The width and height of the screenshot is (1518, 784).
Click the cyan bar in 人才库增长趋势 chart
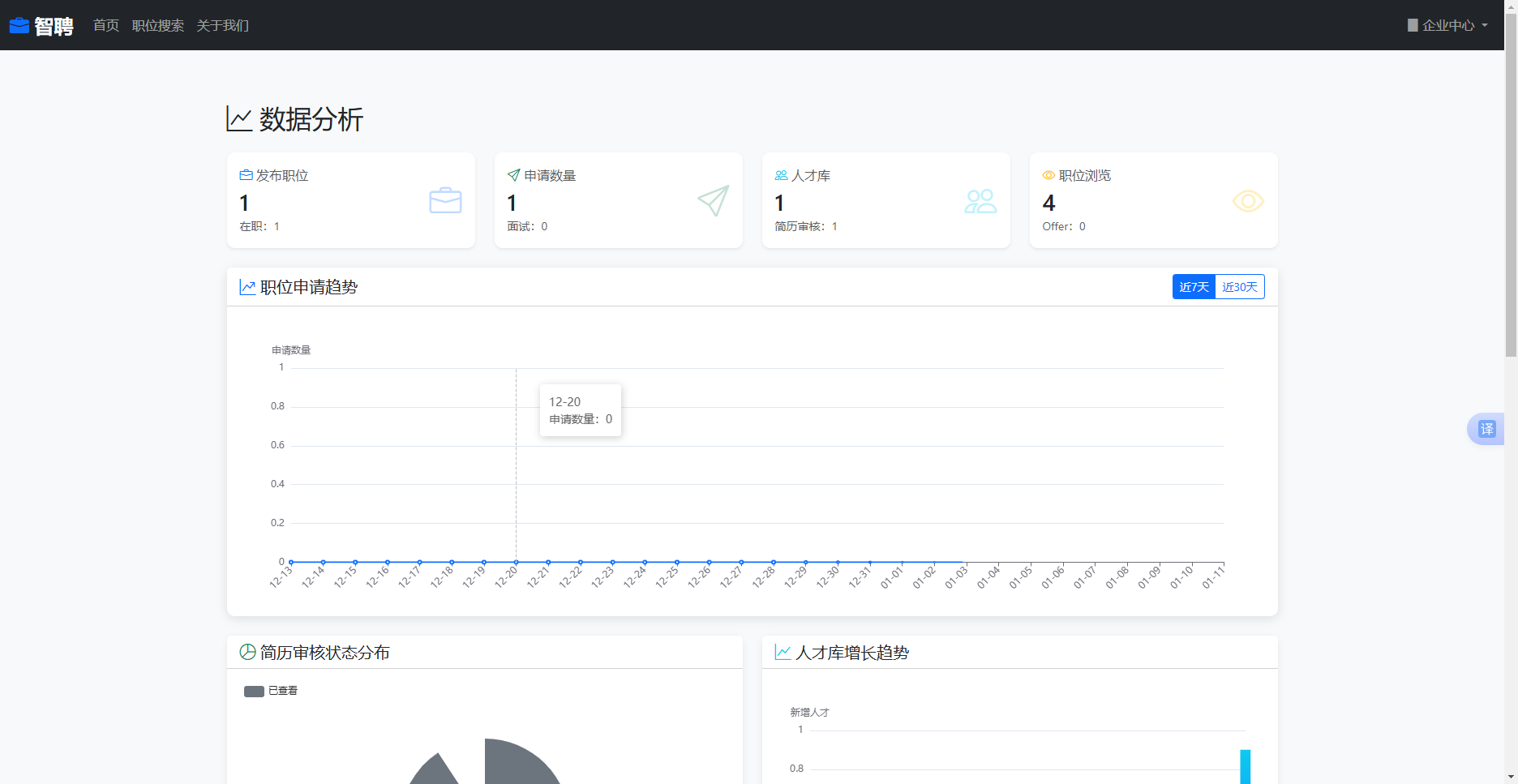[1245, 767]
